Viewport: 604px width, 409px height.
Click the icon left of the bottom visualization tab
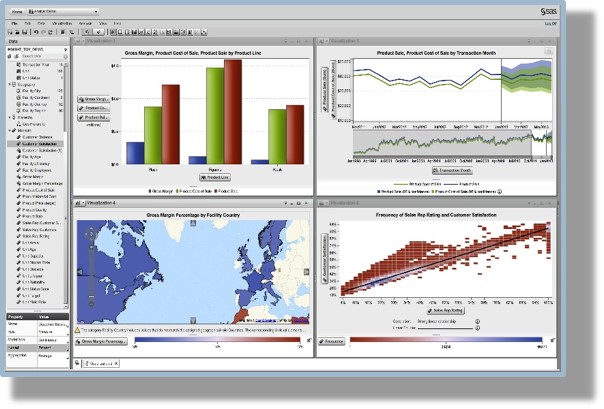click(77, 363)
